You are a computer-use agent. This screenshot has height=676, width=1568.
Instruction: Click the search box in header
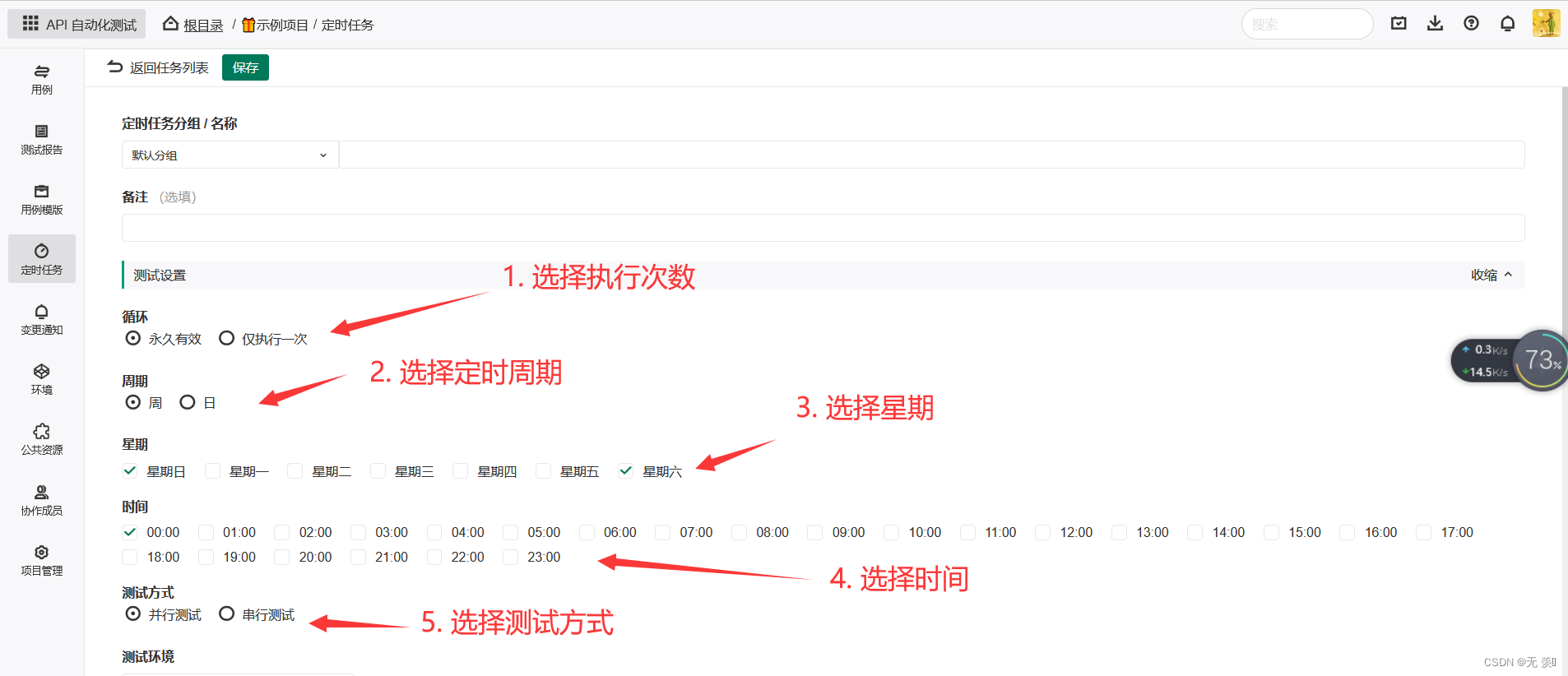click(x=1306, y=24)
